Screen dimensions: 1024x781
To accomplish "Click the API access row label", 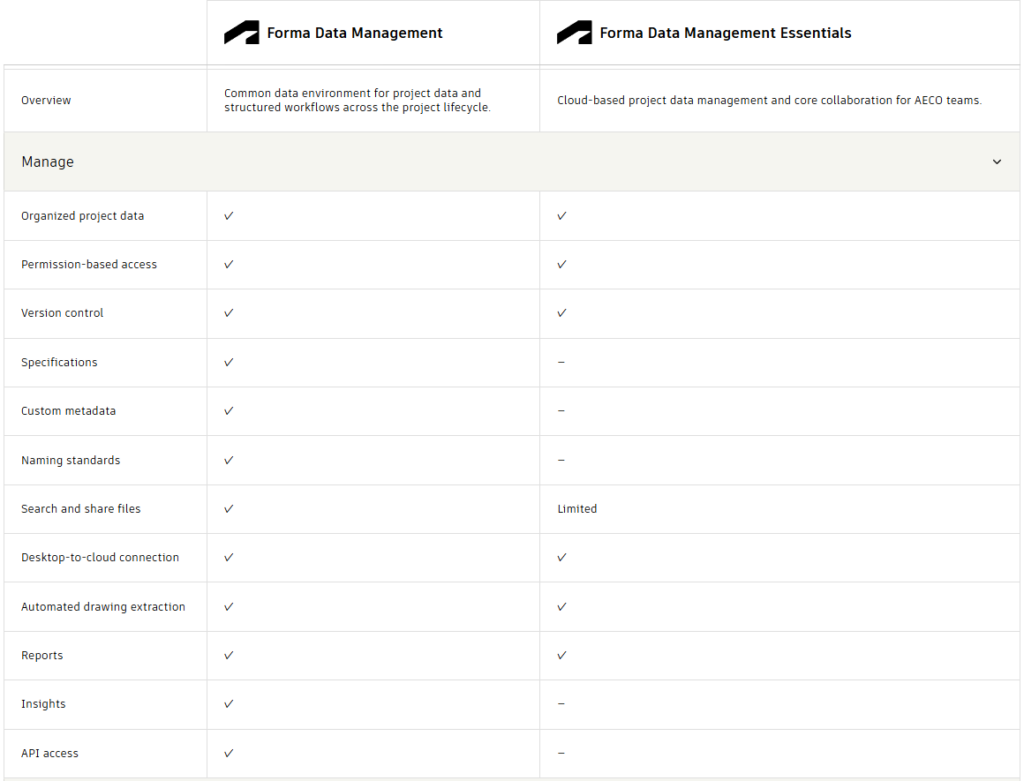I will tap(50, 754).
